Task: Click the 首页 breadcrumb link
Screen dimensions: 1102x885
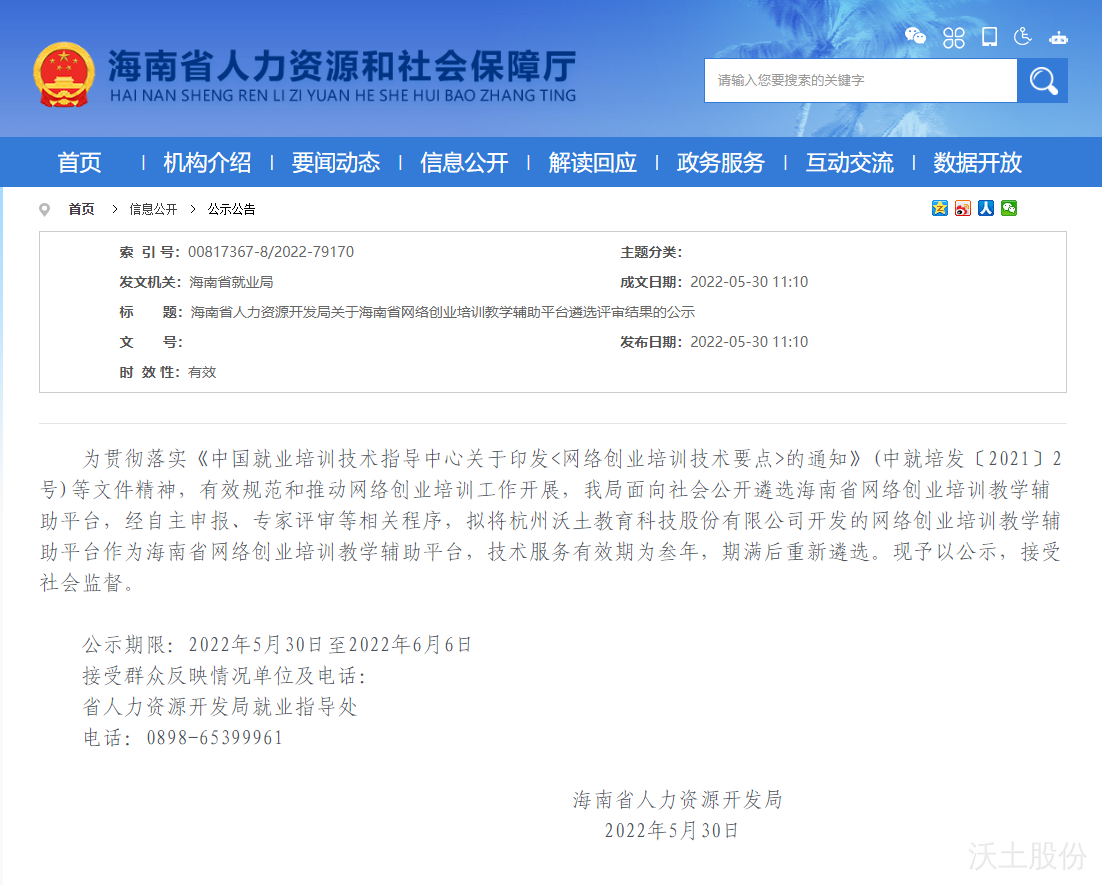Action: pos(81,209)
